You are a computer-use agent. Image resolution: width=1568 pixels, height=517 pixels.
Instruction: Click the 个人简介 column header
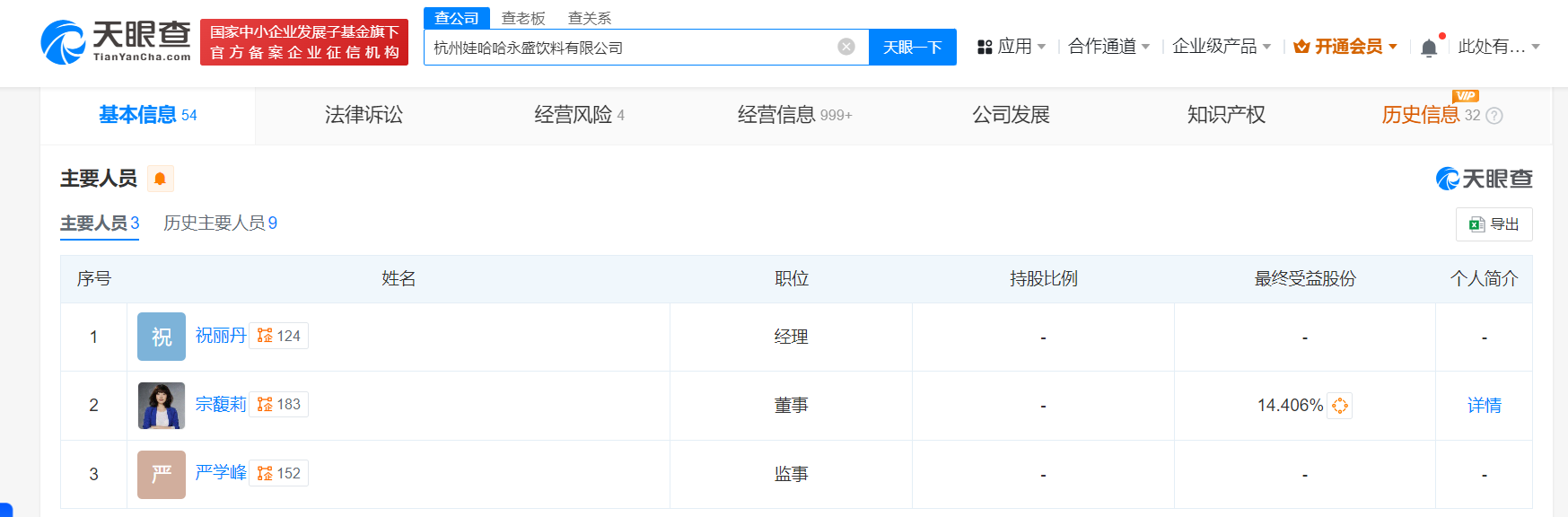point(1485,279)
